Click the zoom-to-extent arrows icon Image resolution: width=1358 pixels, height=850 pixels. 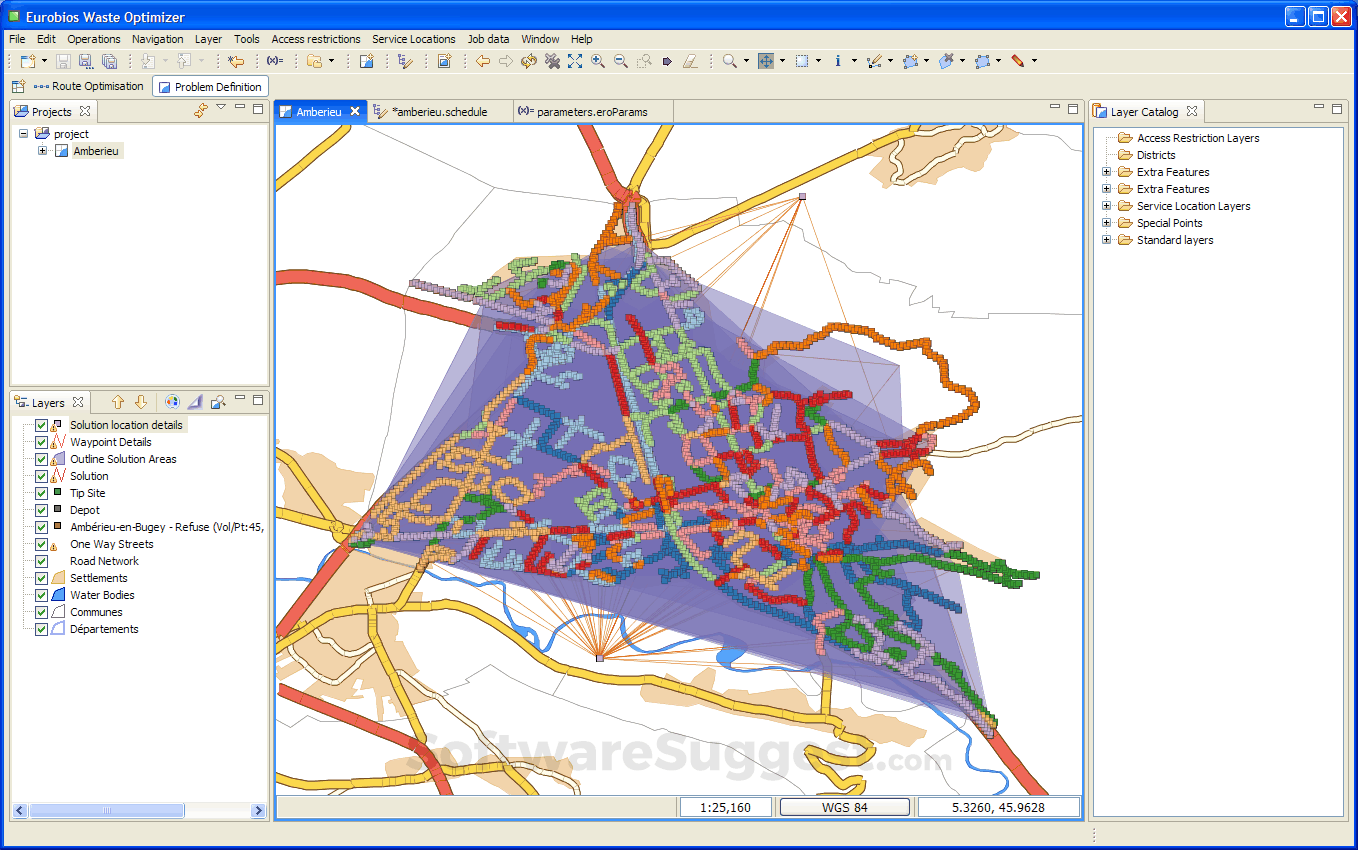coord(575,61)
